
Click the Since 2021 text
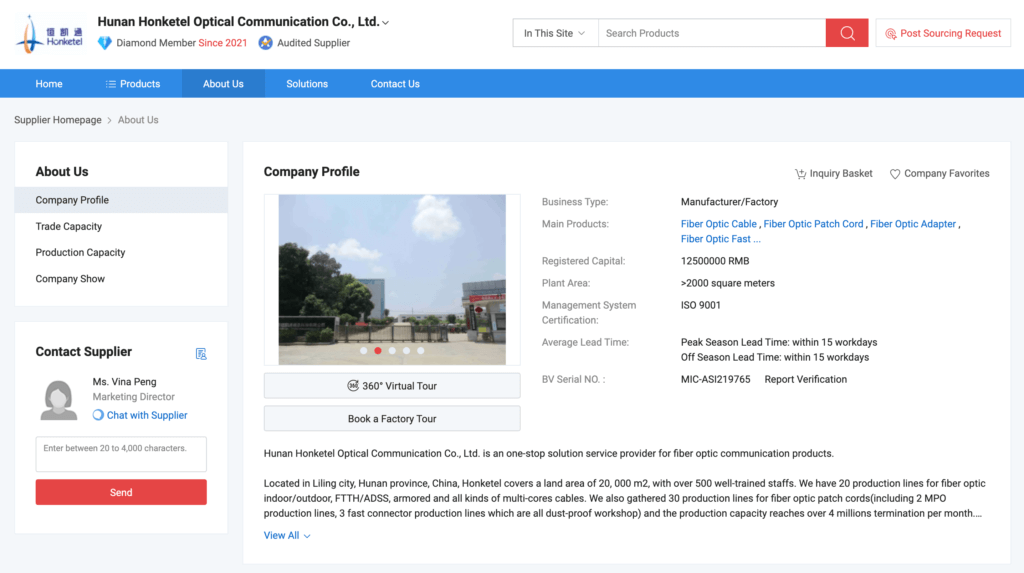(223, 43)
